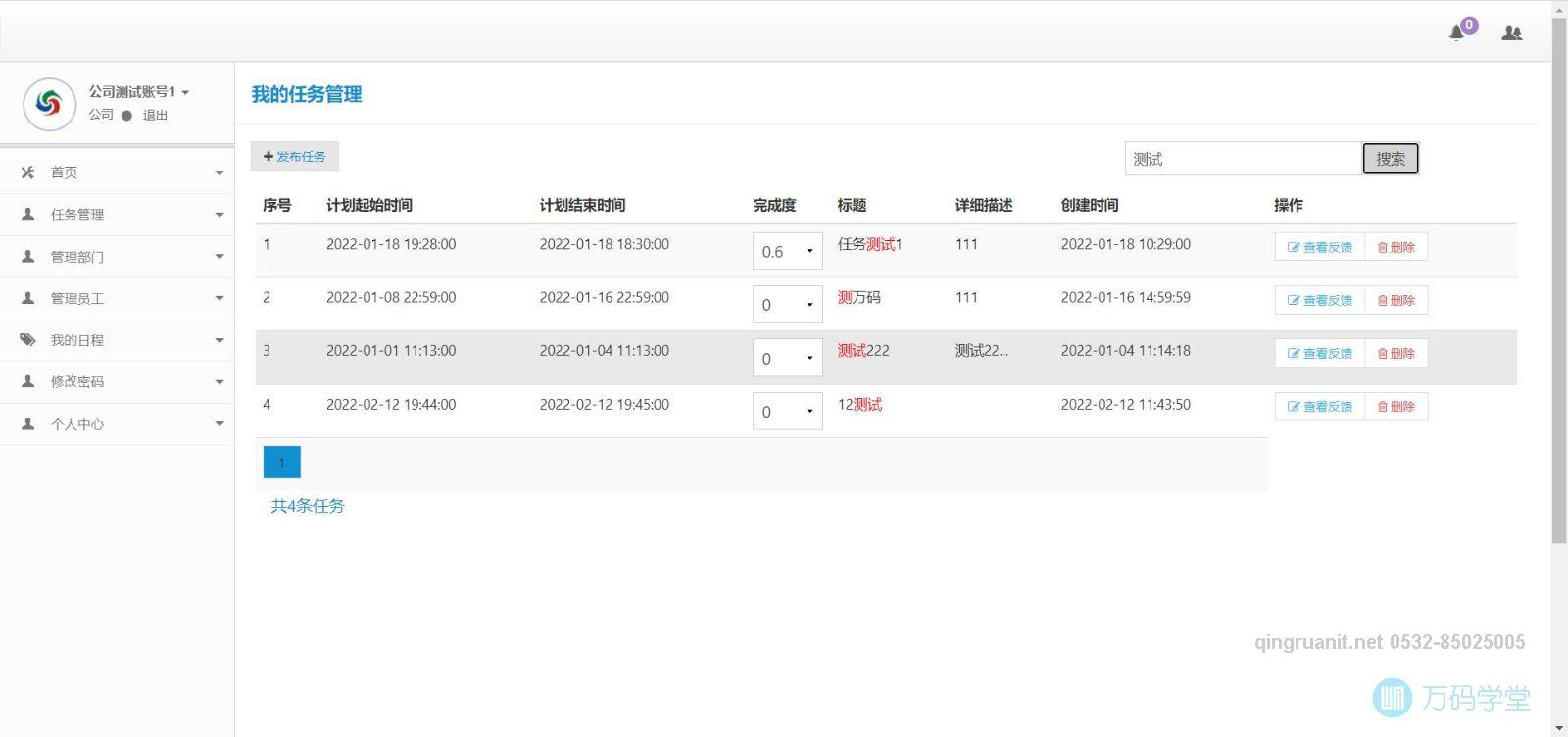The width and height of the screenshot is (1568, 737).
Task: Open the 任务管理 sidebar menu
Action: click(118, 214)
